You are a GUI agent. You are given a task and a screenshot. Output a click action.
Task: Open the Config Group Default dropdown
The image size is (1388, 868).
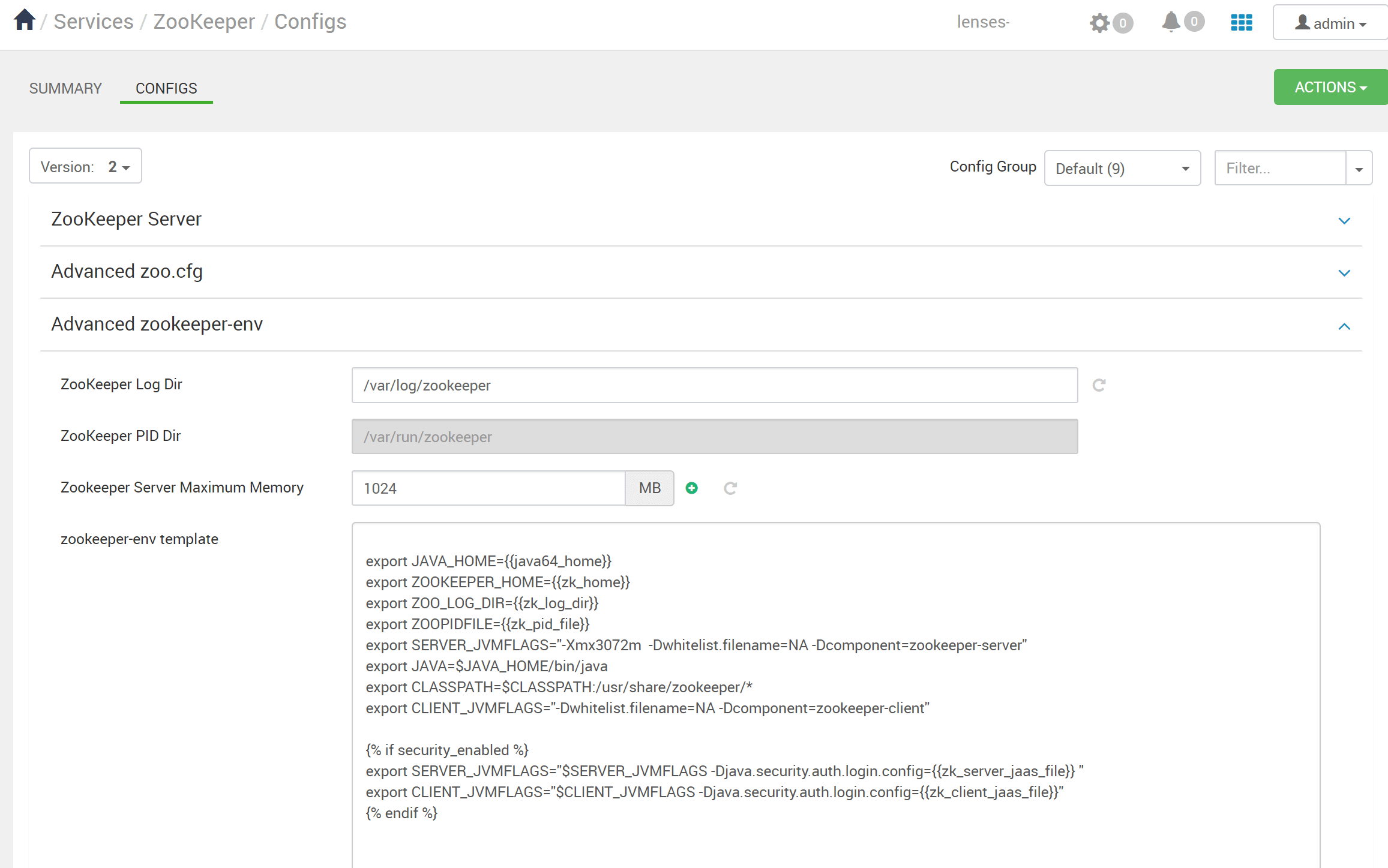1122,169
